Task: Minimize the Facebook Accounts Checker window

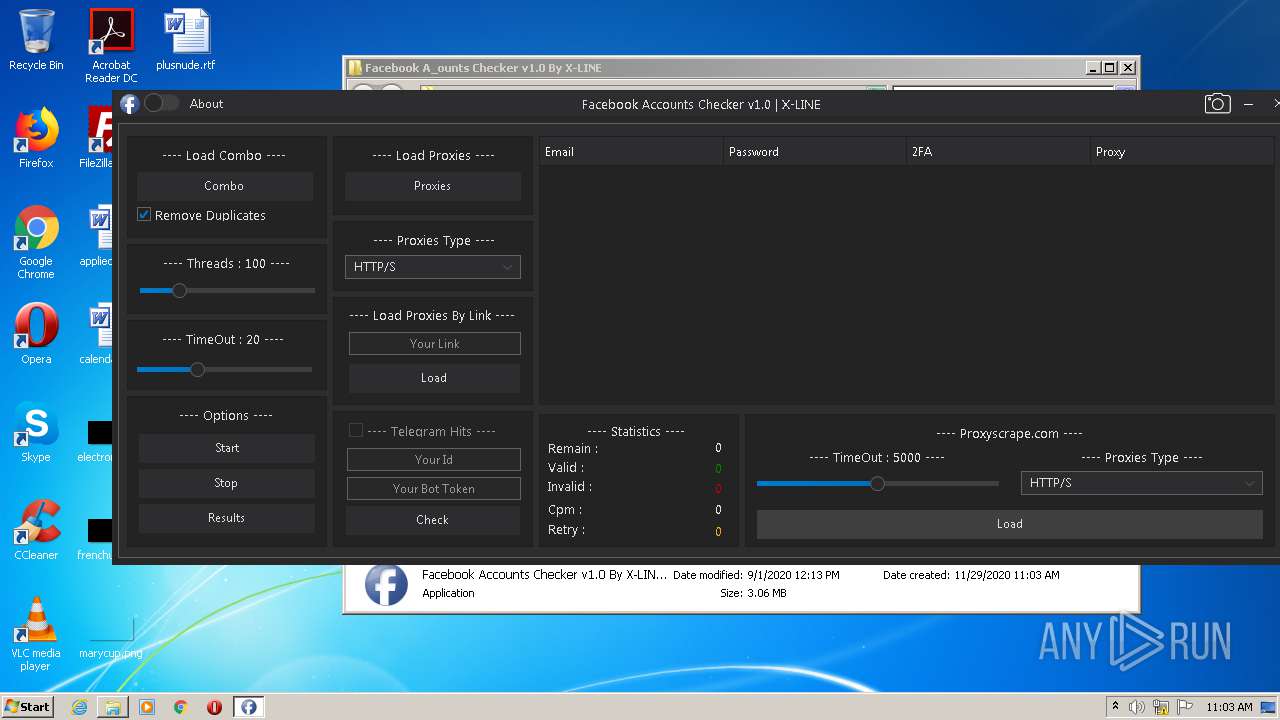Action: tap(1249, 104)
